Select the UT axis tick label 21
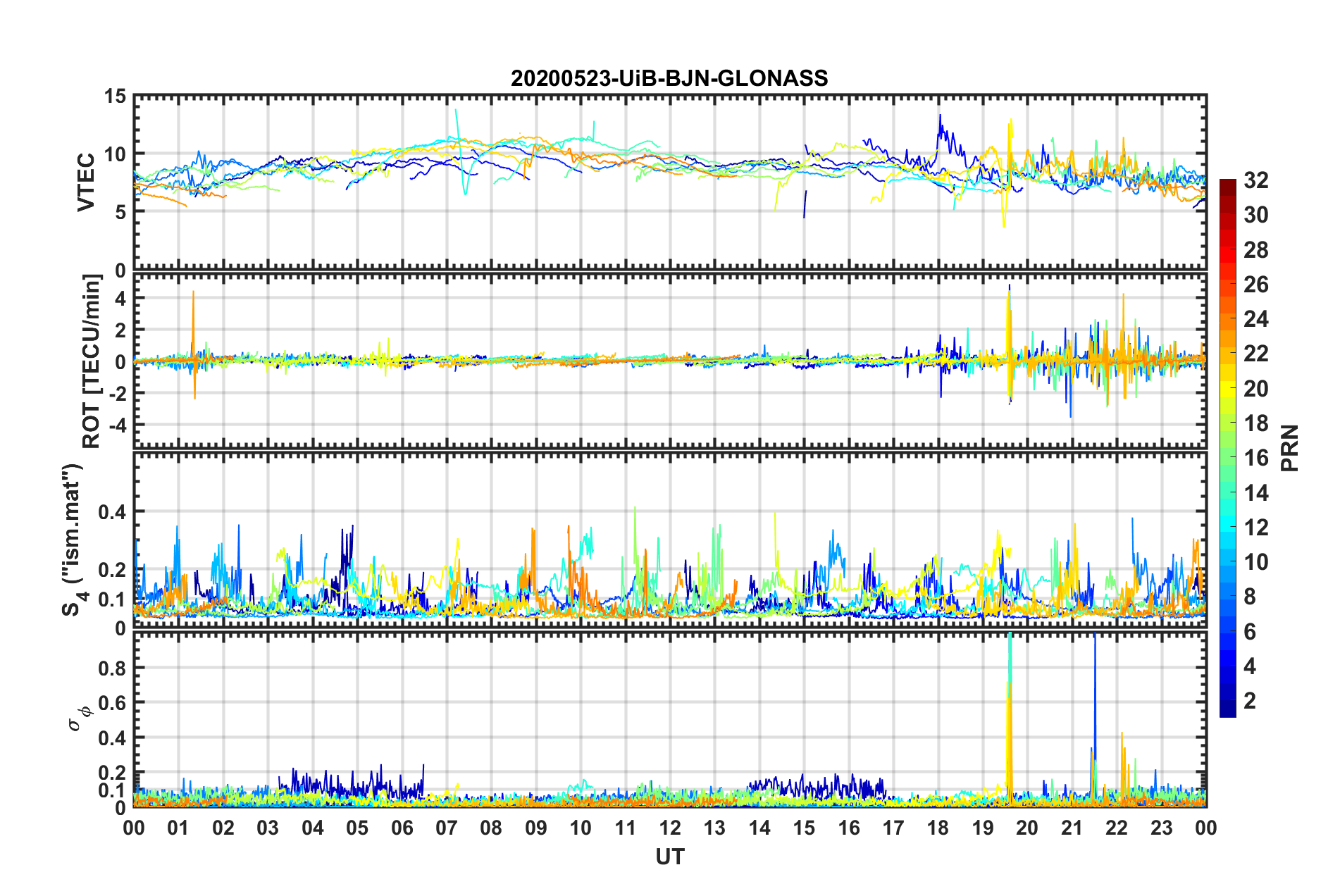The width and height of the screenshot is (1340, 896). point(1072,827)
